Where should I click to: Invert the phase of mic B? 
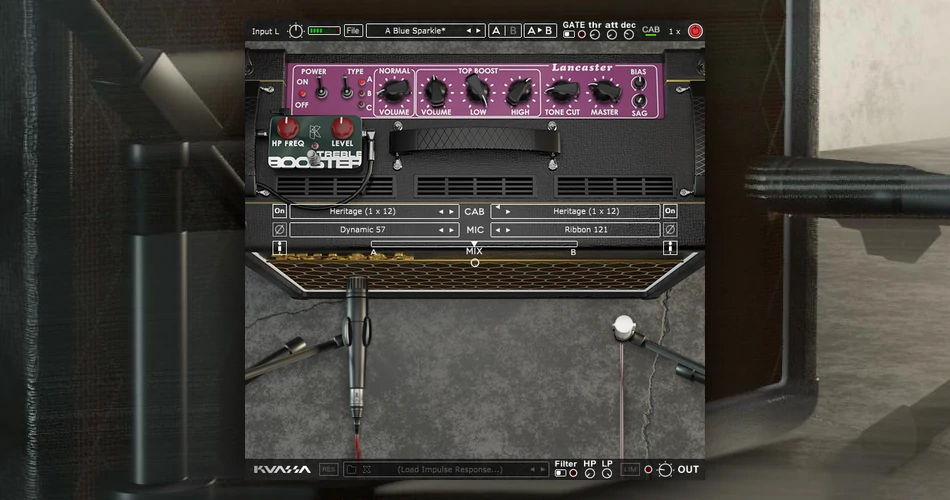point(669,230)
